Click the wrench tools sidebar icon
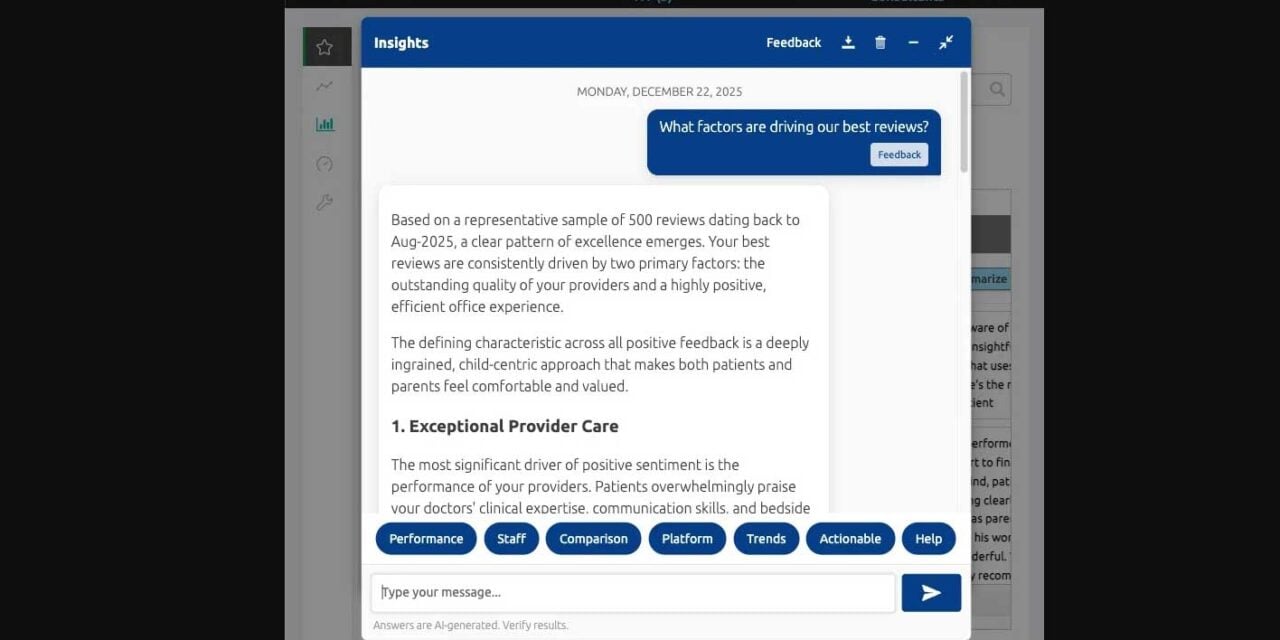The width and height of the screenshot is (1280, 640). (x=324, y=203)
